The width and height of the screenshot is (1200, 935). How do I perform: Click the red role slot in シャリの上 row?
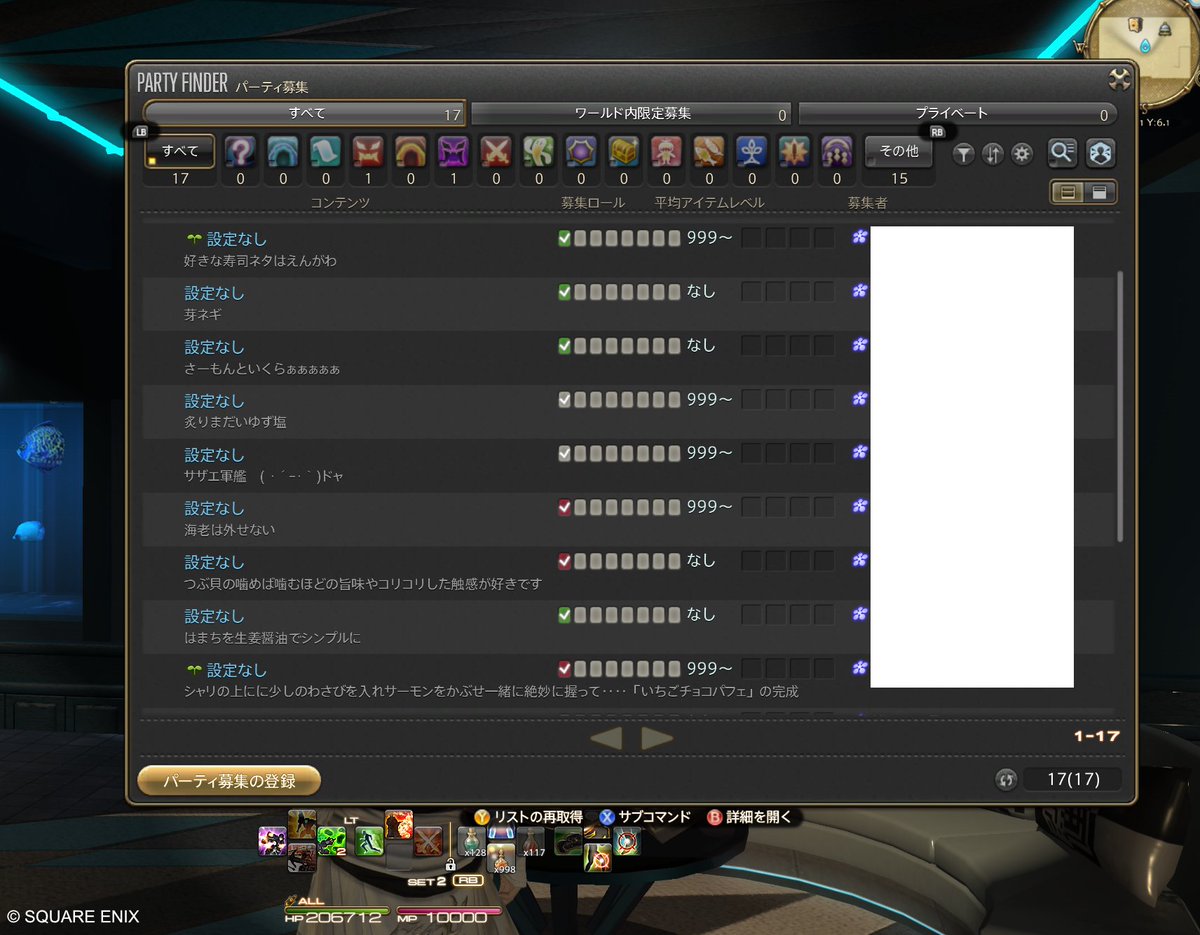pyautogui.click(x=564, y=668)
